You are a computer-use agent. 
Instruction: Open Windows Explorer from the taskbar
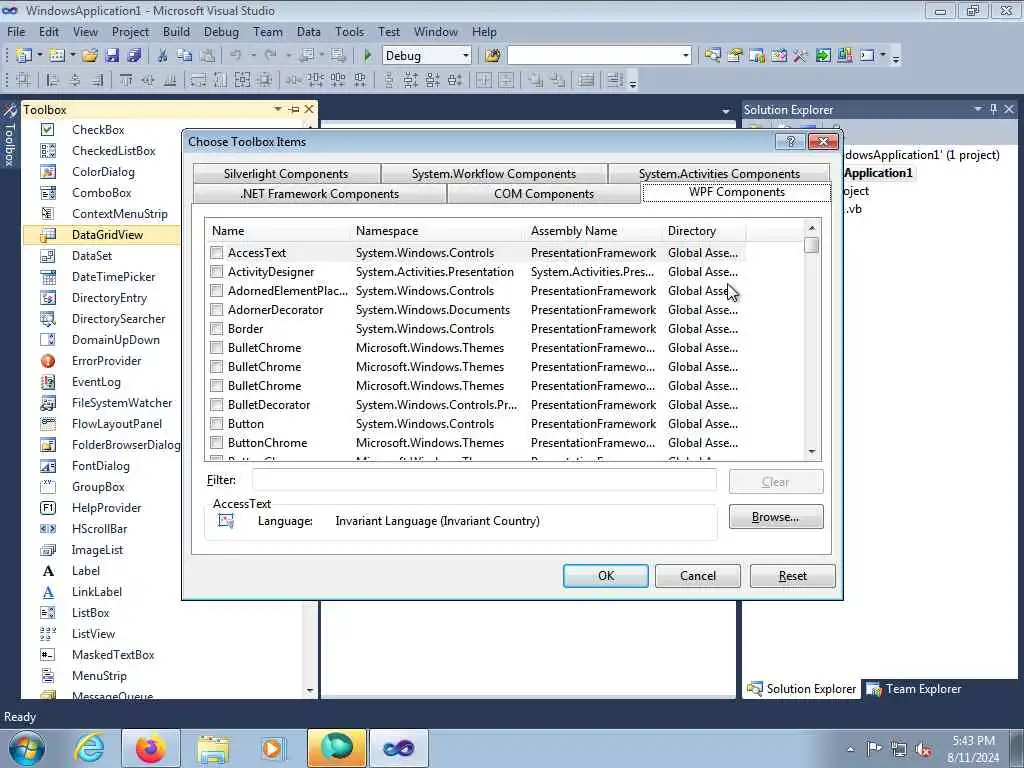pos(213,748)
